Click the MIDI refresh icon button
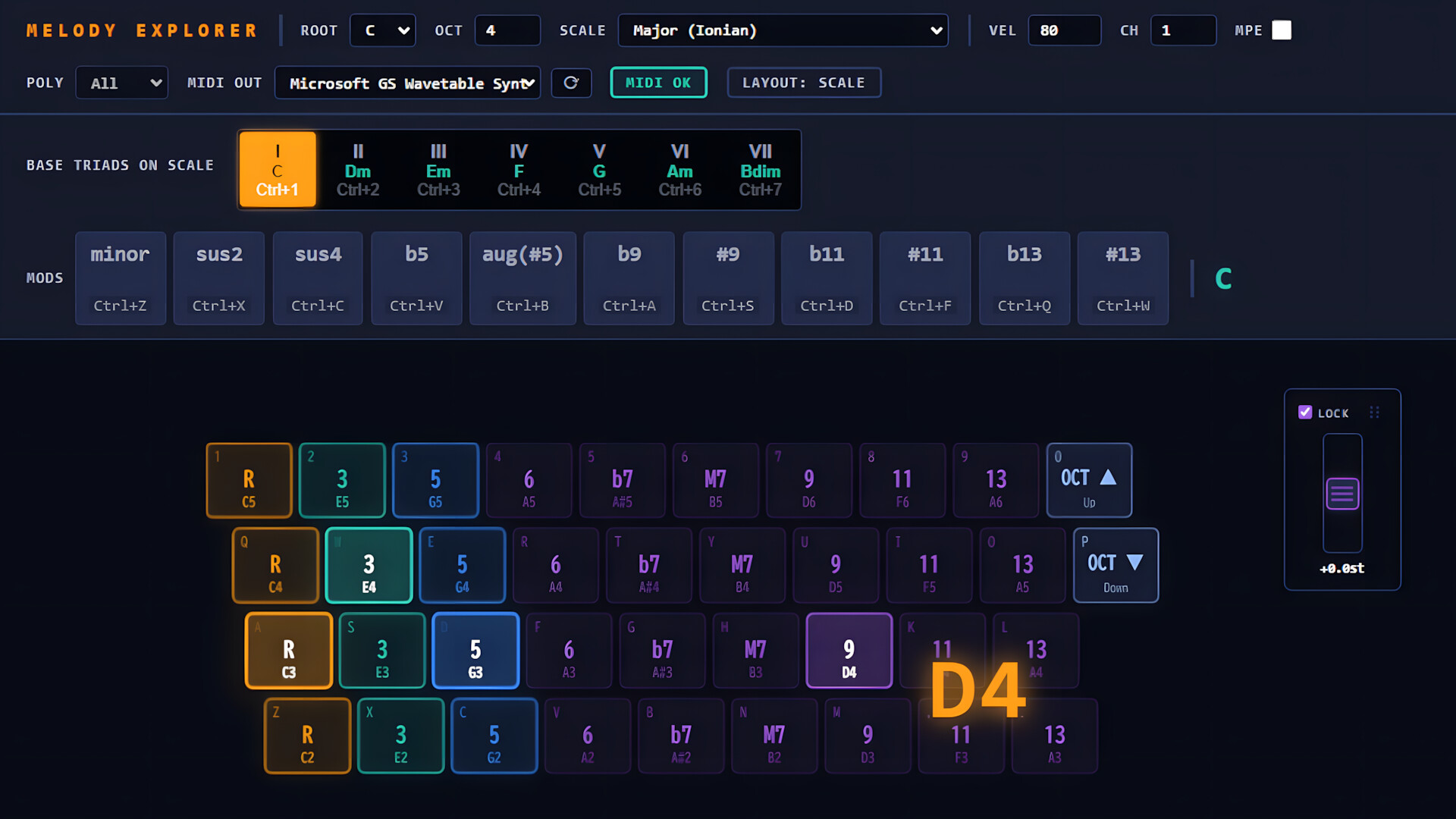The width and height of the screenshot is (1456, 819). coord(571,83)
